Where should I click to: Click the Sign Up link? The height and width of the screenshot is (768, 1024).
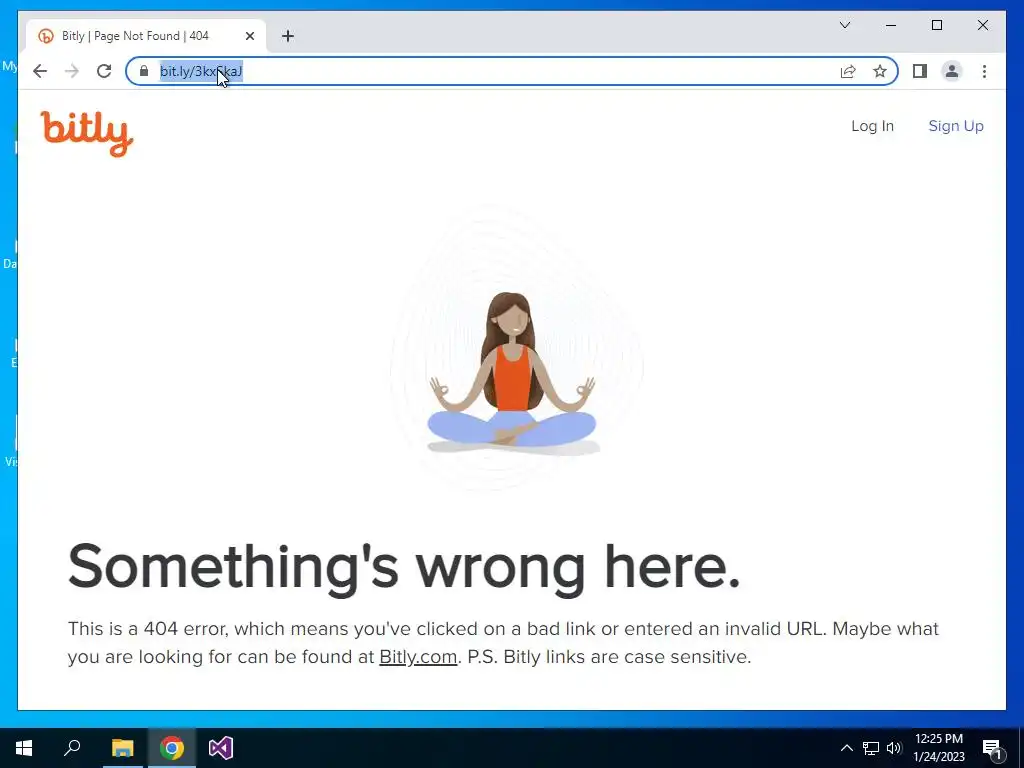pos(956,126)
